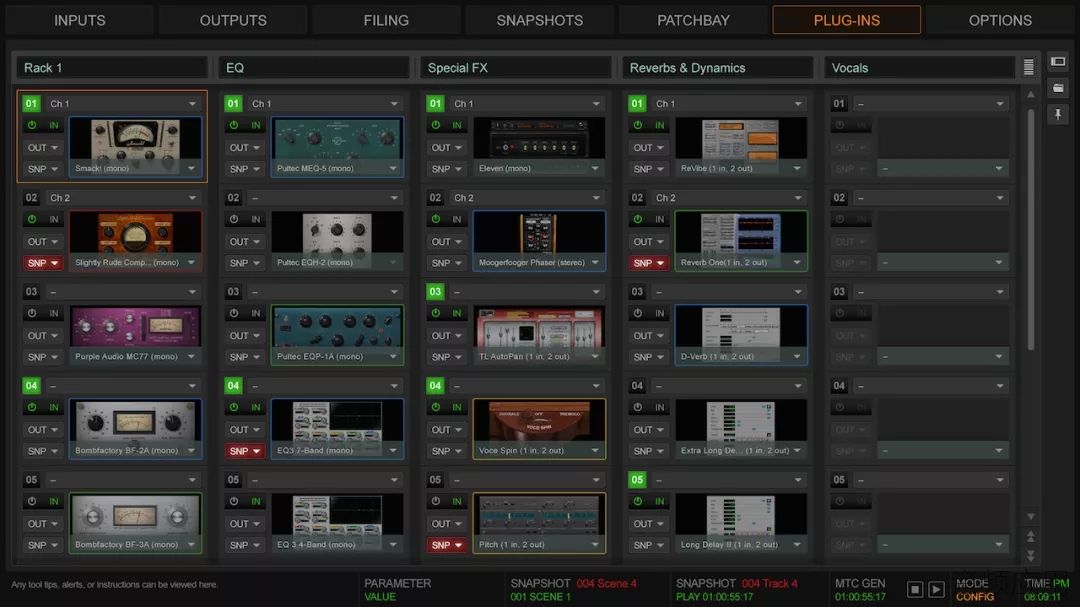
Task: Click IN button on Eleven (mono) slot
Action: (x=457, y=125)
